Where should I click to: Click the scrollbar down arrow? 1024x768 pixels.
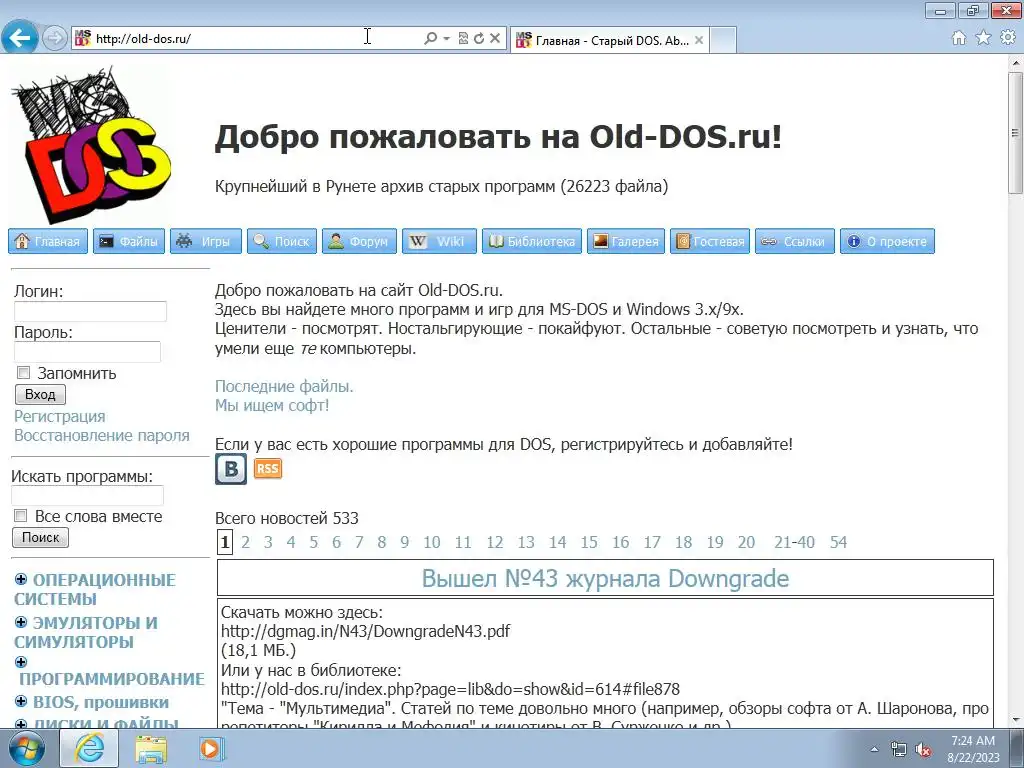click(1016, 720)
